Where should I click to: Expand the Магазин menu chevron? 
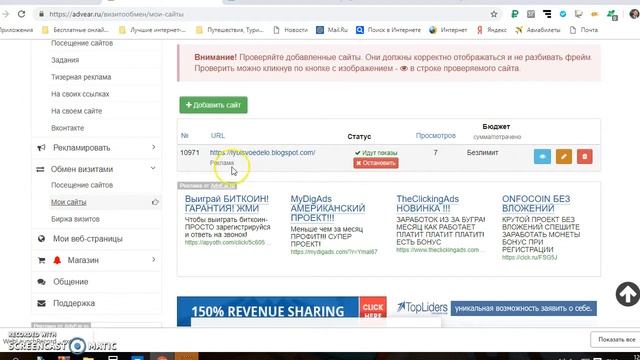point(153,260)
